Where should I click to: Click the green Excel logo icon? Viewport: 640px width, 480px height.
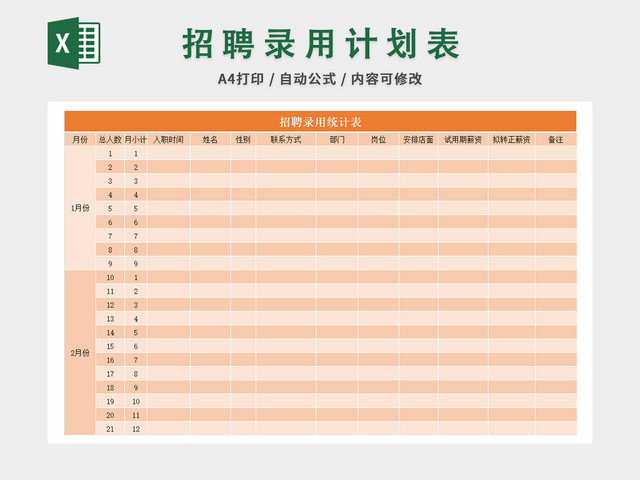(74, 43)
